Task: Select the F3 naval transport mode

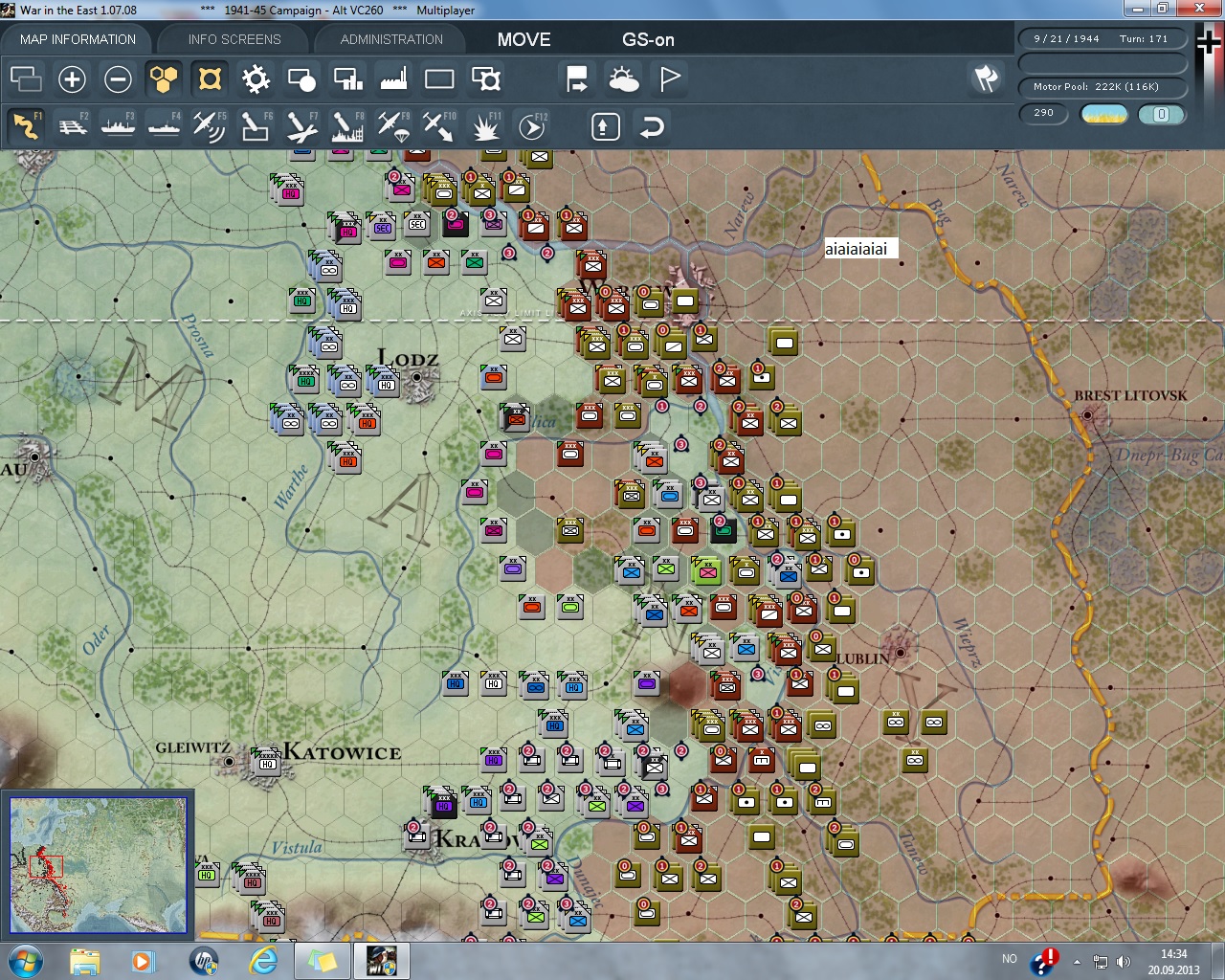Action: tap(118, 126)
